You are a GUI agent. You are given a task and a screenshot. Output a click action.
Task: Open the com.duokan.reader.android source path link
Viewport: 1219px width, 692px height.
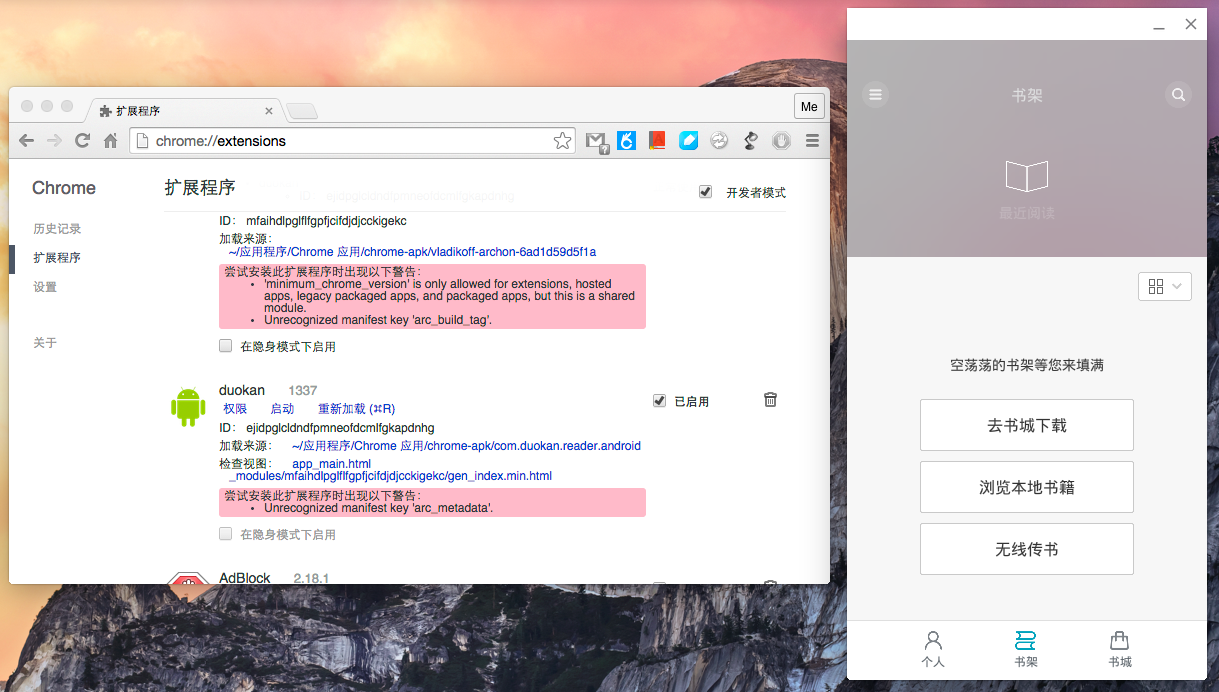[466, 446]
